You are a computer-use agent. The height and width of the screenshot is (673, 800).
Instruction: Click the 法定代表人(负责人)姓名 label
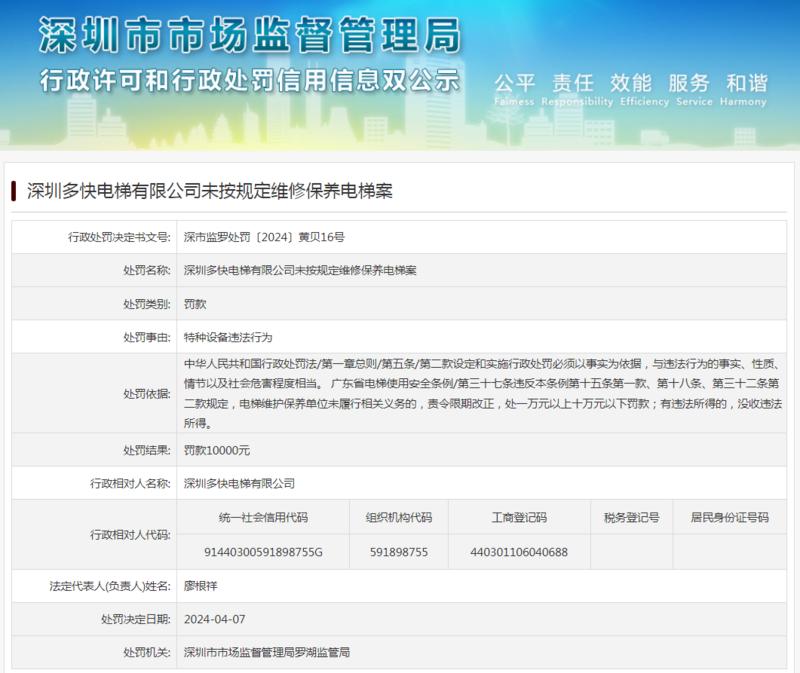(x=110, y=586)
